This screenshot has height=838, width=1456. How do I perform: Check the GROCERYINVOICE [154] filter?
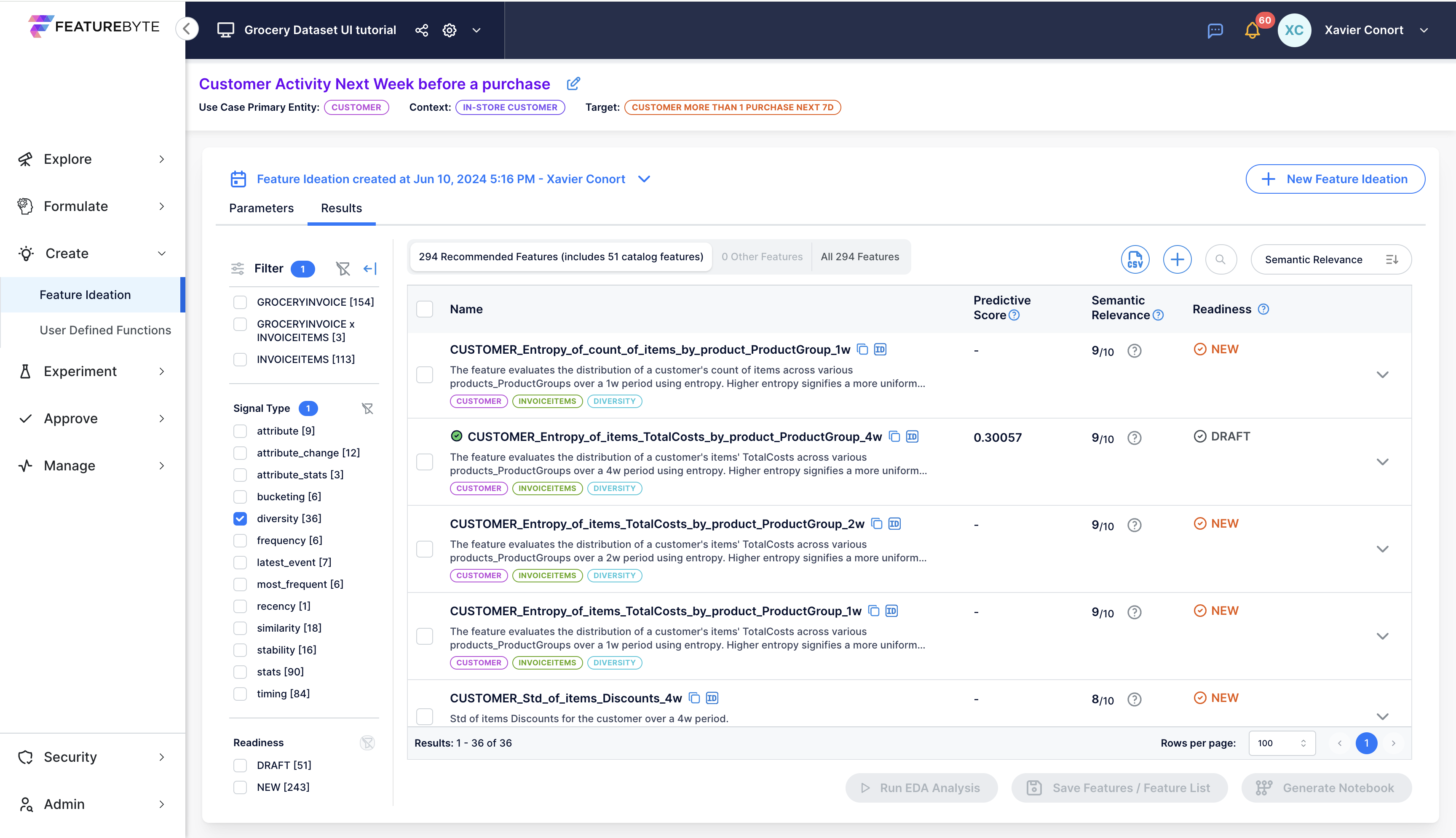[240, 302]
